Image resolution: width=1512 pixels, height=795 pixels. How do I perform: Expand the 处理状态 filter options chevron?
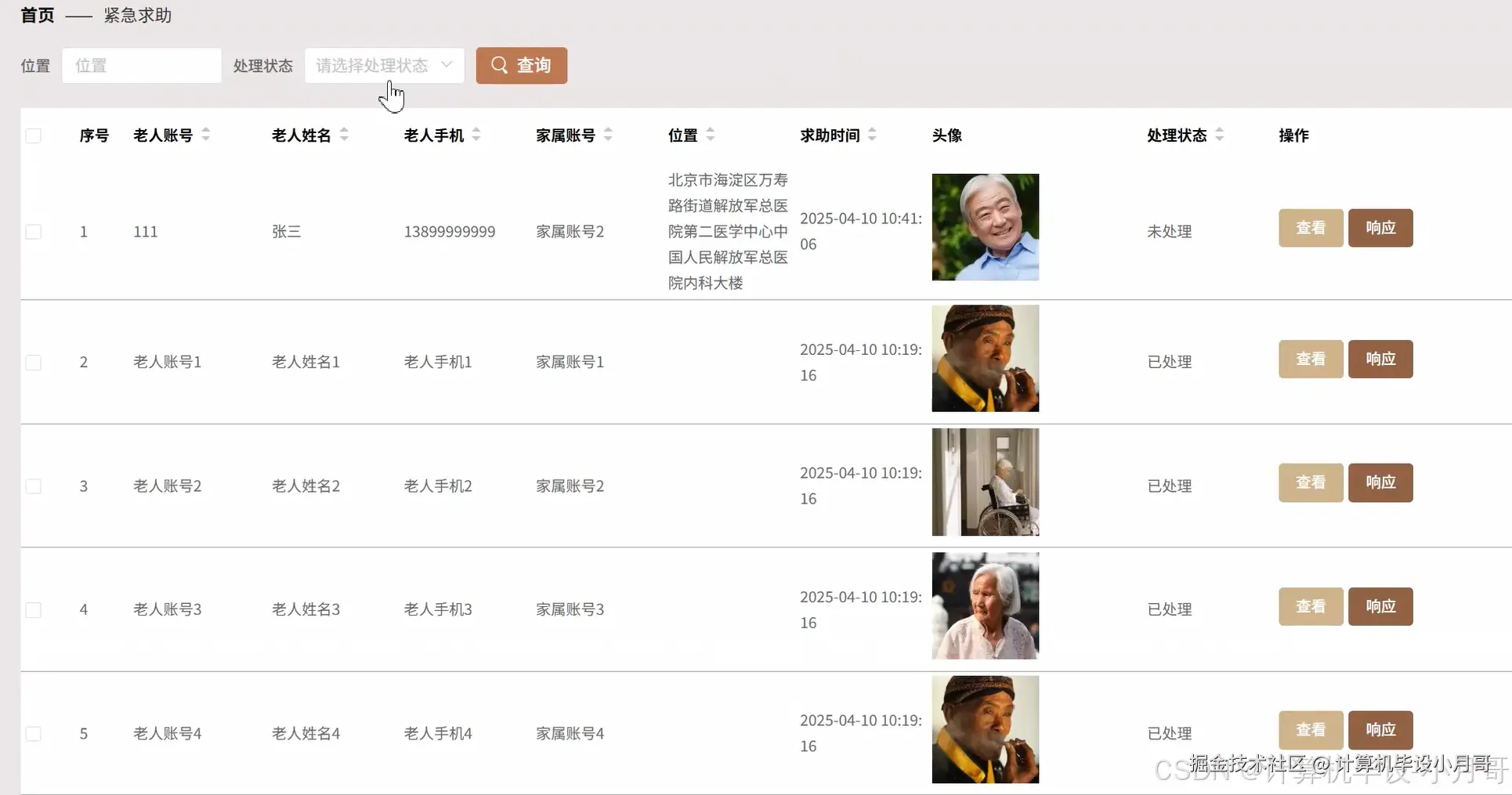[447, 66]
